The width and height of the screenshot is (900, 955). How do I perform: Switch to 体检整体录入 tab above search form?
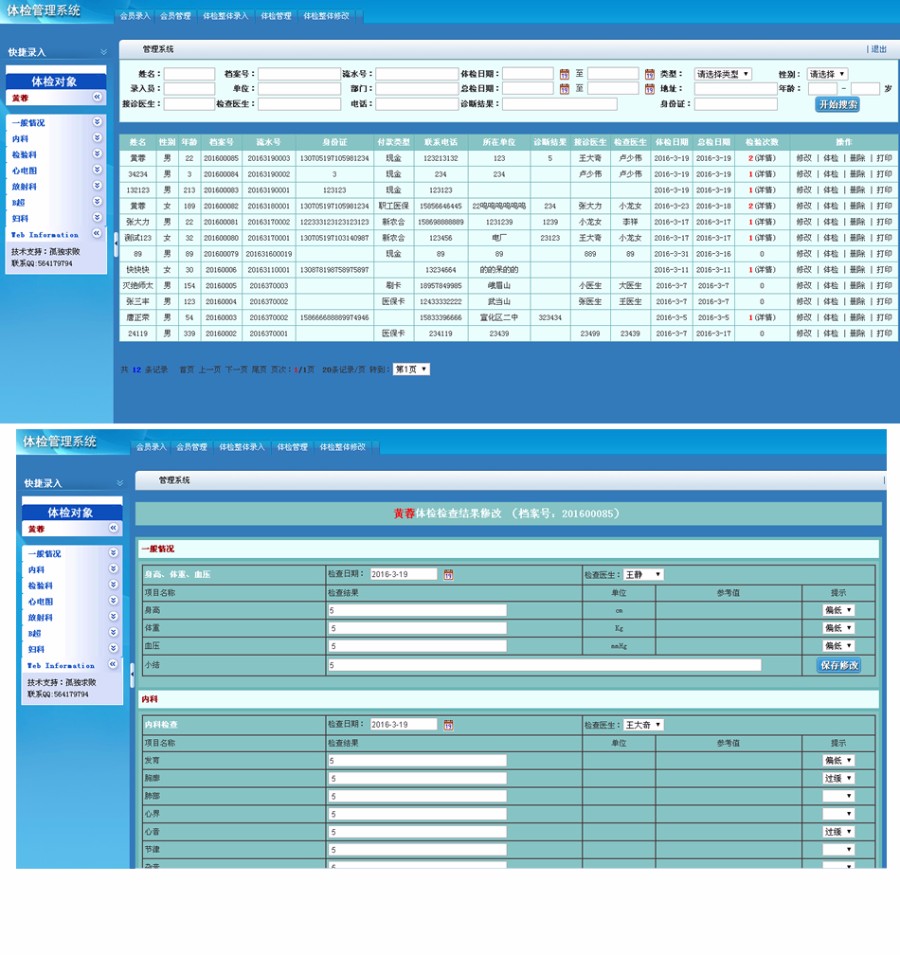click(225, 17)
